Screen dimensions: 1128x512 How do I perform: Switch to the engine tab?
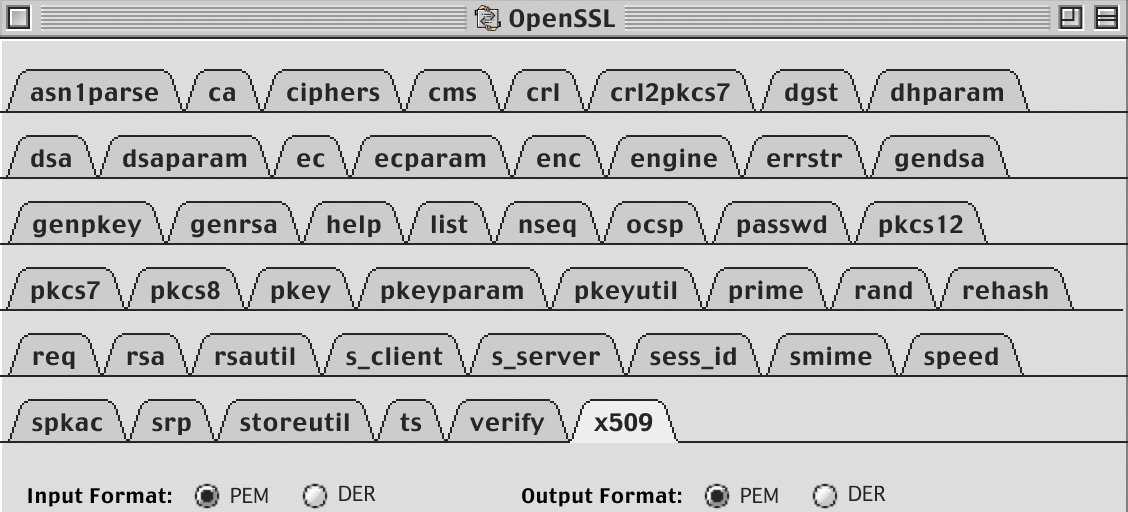(x=674, y=157)
